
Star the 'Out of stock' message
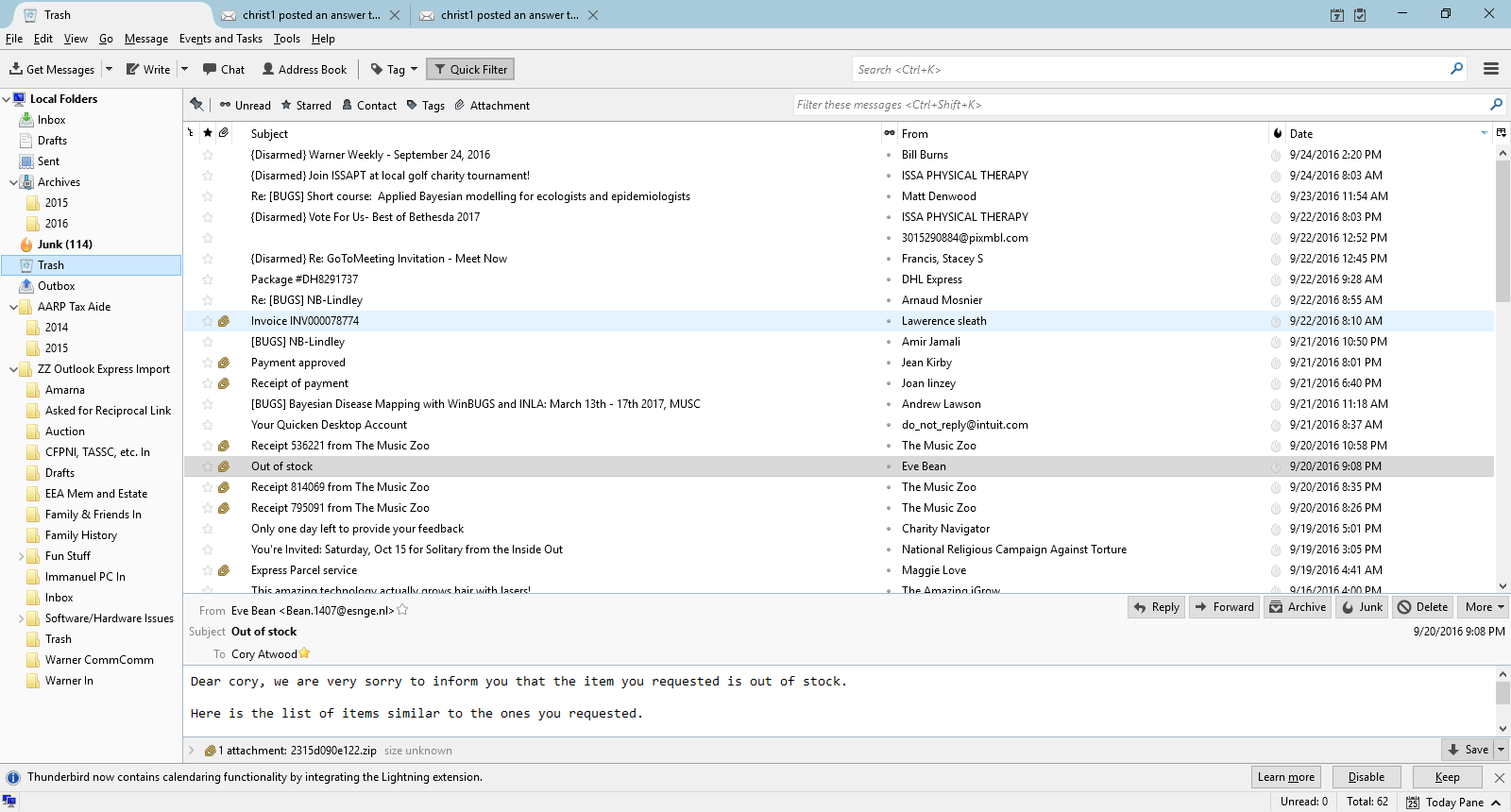click(x=208, y=466)
